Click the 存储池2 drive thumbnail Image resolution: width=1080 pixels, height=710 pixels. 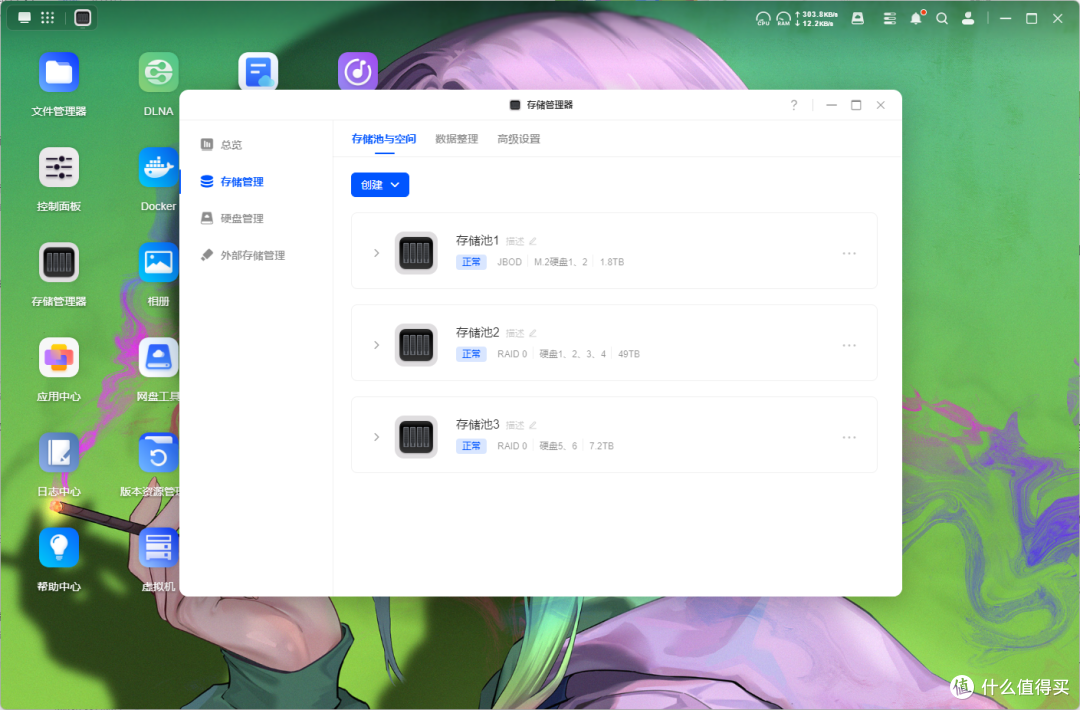[x=416, y=345]
